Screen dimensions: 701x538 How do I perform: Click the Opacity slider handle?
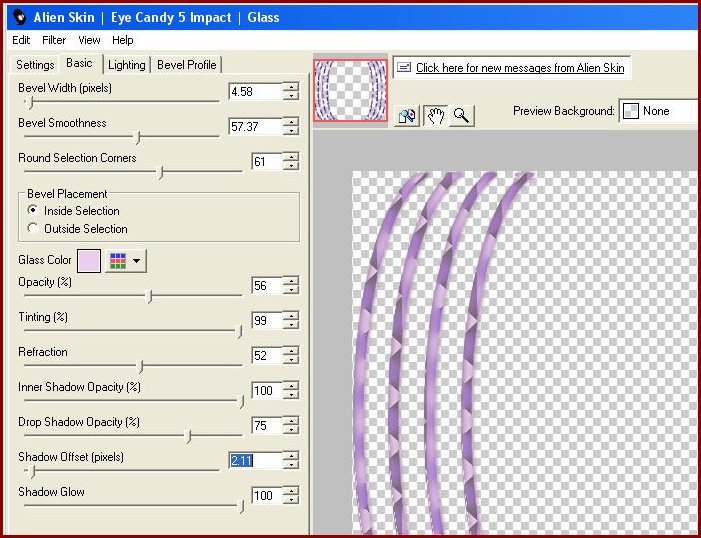(x=150, y=297)
